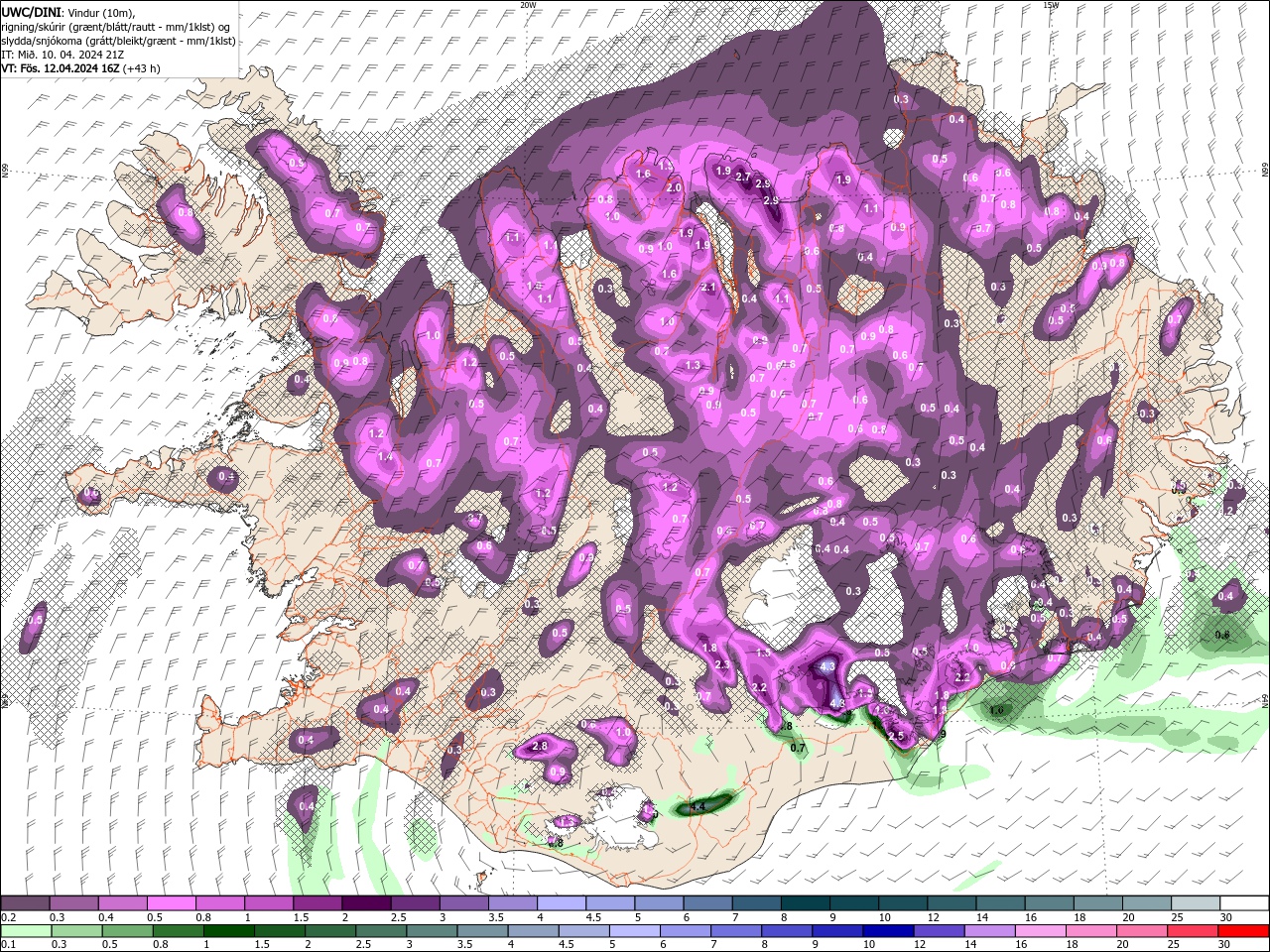
Task: Click the UWC/DINI title text
Action: tap(31, 11)
